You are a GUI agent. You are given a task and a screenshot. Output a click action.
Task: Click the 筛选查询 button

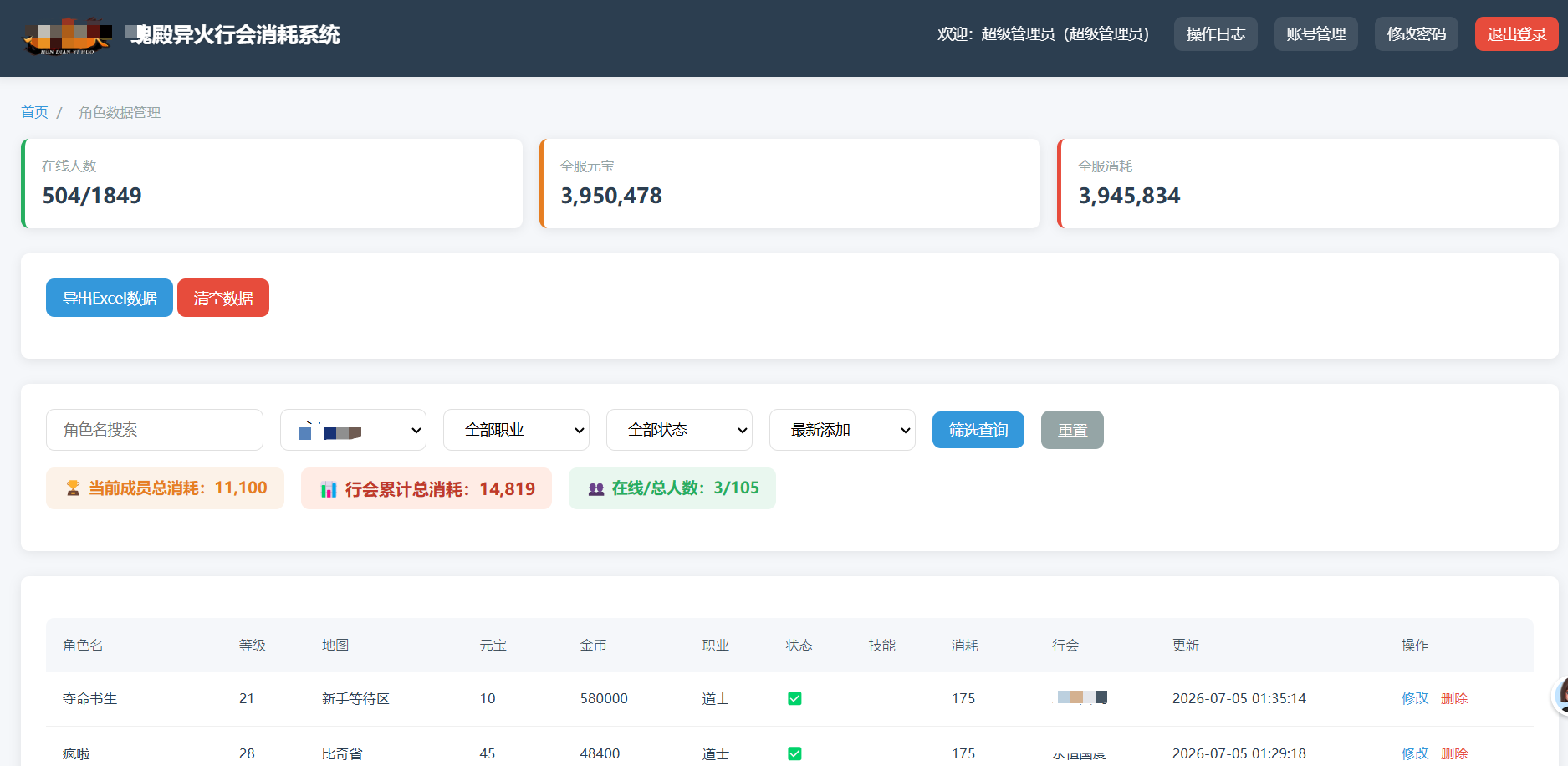pos(978,430)
